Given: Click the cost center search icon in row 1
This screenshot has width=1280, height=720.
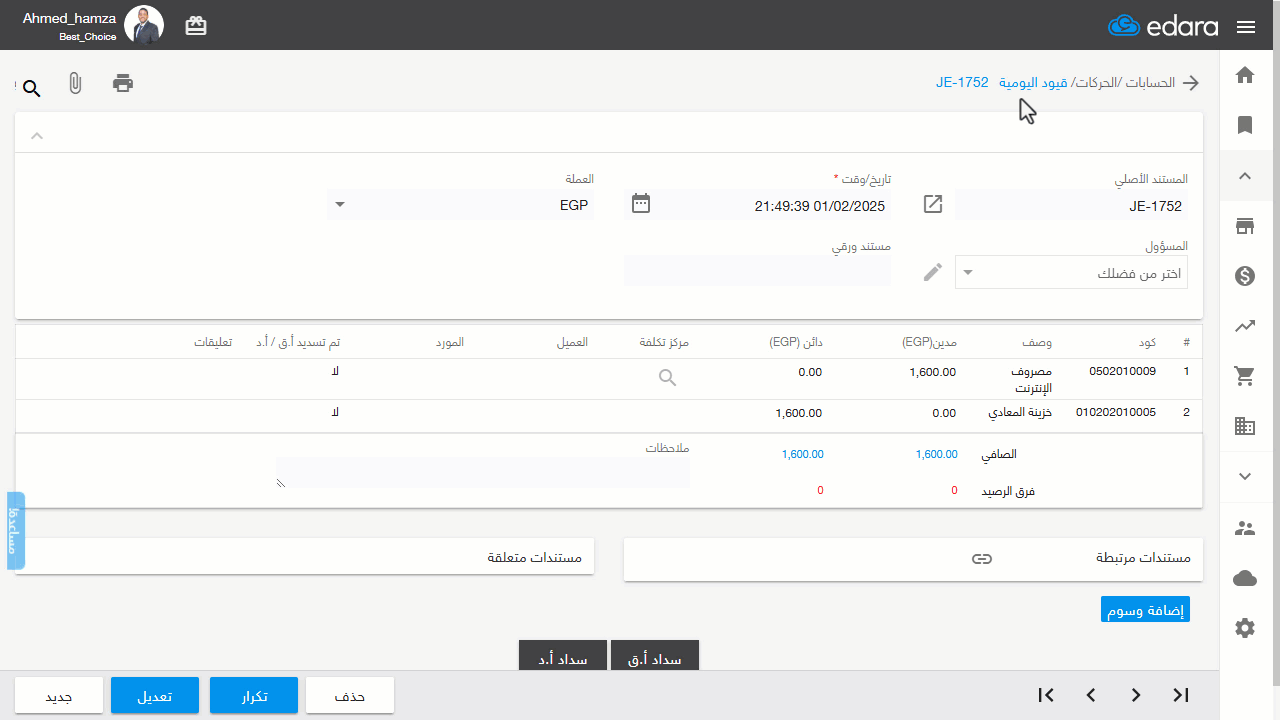Looking at the screenshot, I should click(668, 378).
